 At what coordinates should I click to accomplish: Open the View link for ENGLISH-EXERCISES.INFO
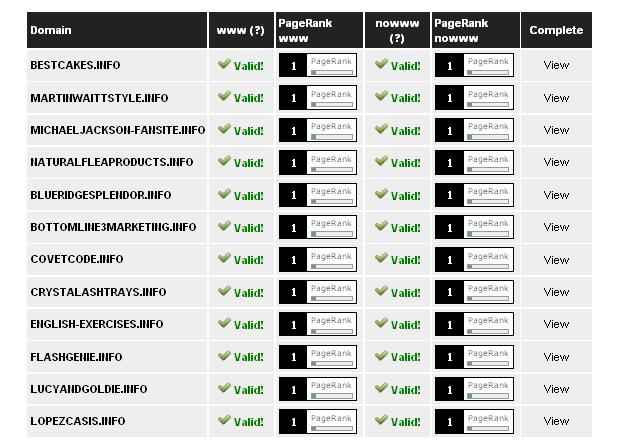(556, 324)
